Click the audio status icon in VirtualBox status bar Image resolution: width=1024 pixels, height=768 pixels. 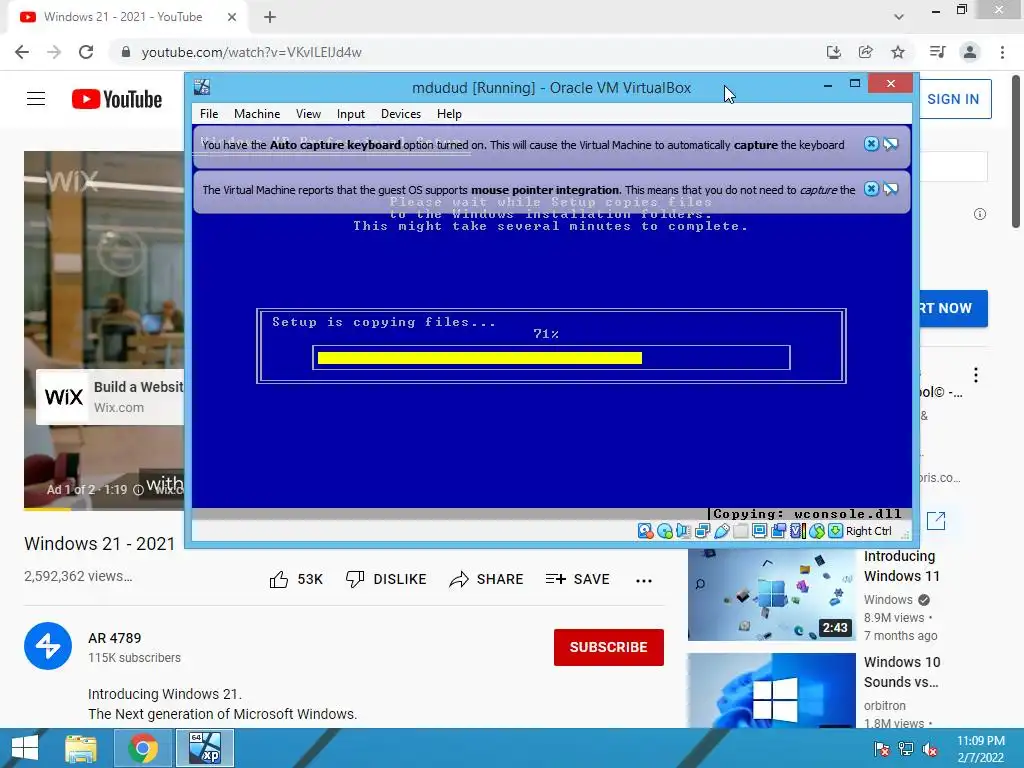[x=684, y=531]
